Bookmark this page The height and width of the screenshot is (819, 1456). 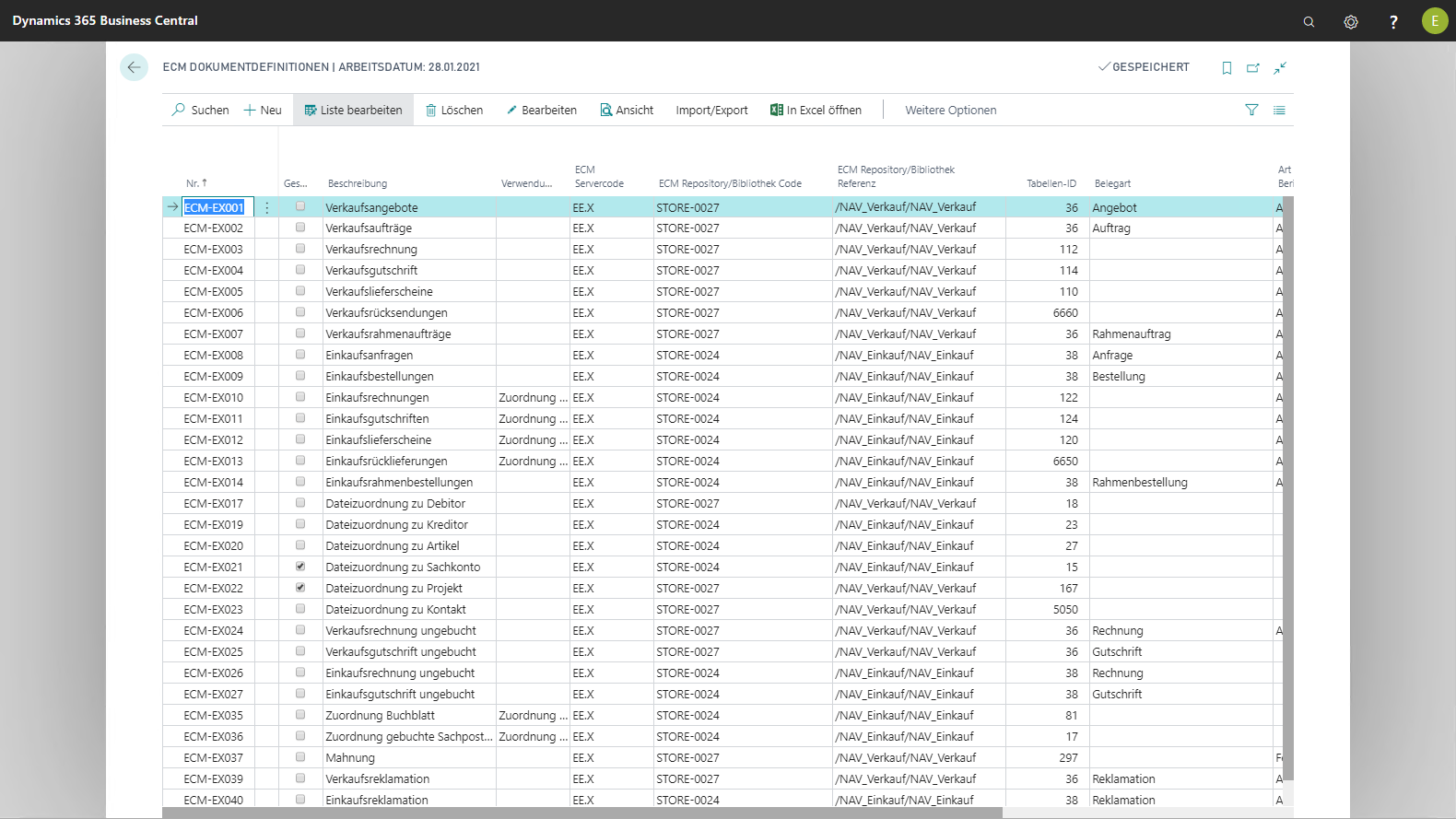tap(1227, 67)
